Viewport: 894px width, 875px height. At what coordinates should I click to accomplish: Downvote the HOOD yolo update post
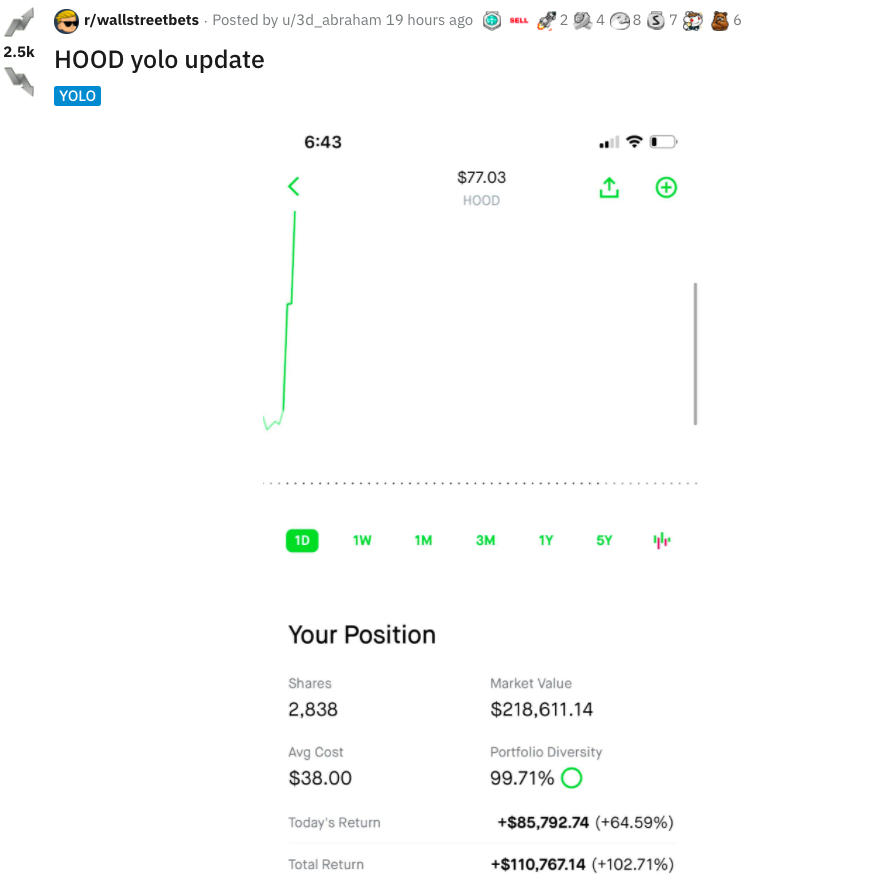(x=19, y=81)
